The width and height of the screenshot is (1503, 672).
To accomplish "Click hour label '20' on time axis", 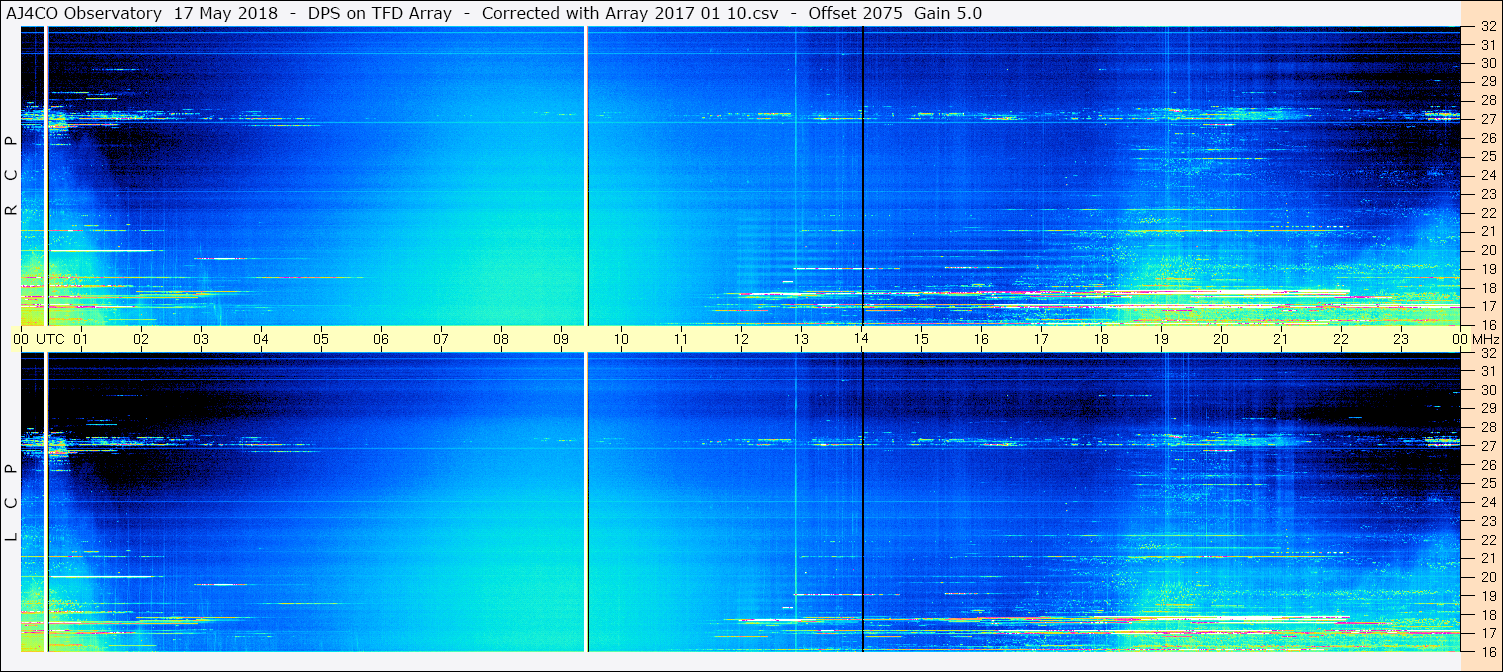I will click(x=1221, y=339).
